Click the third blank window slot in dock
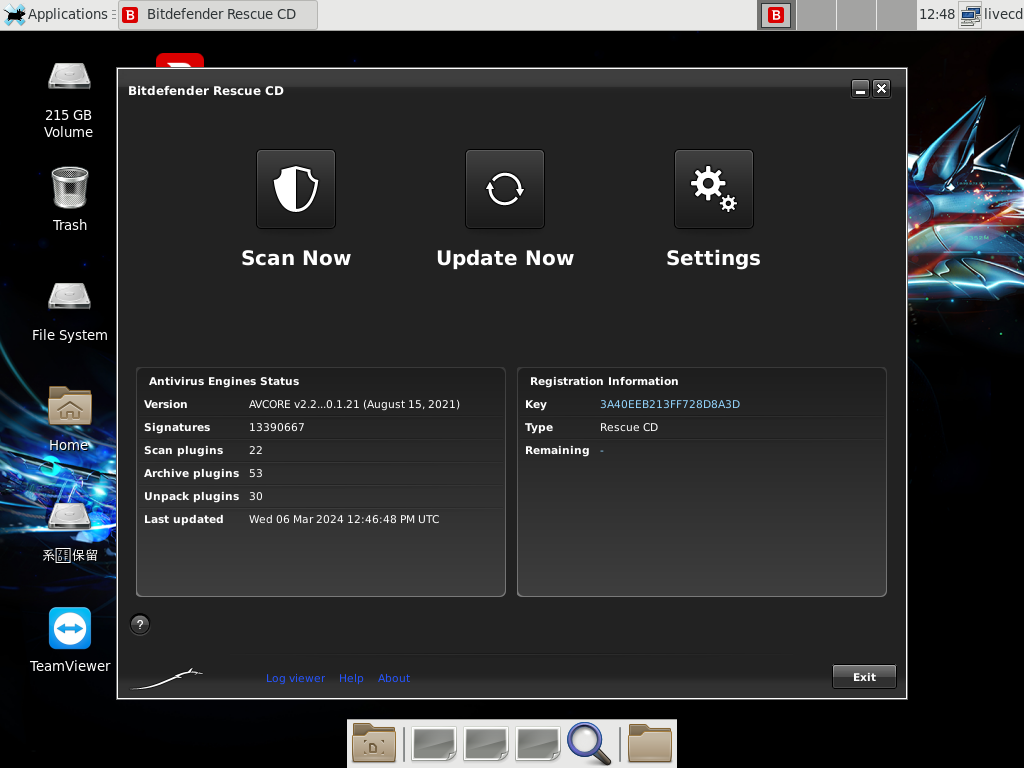 point(537,744)
